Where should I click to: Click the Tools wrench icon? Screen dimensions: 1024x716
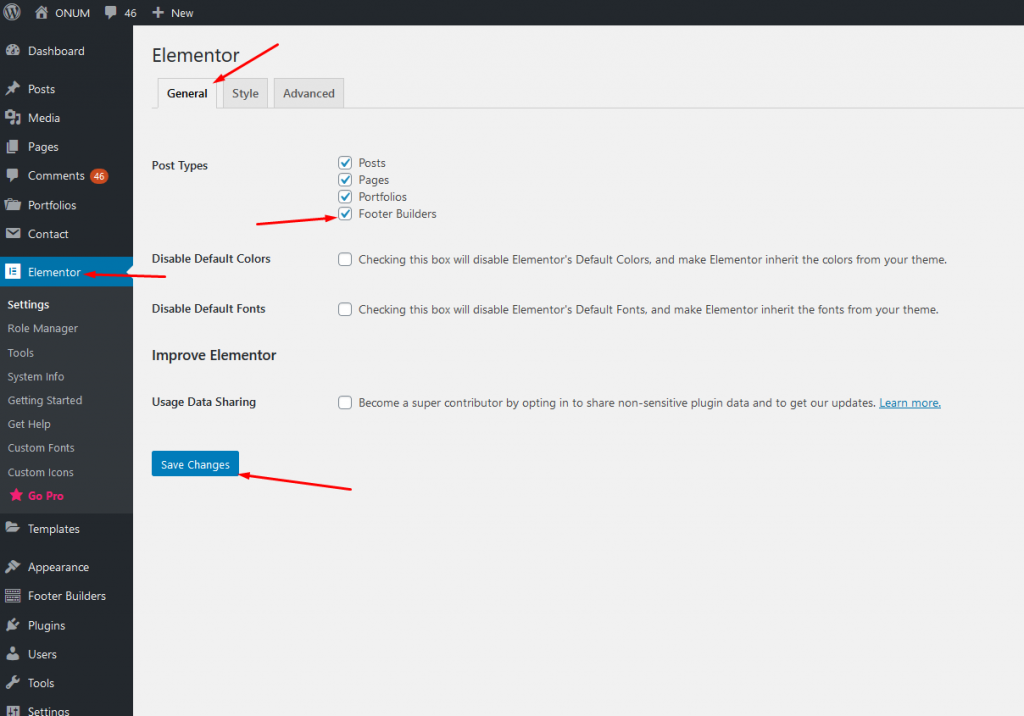pos(12,683)
